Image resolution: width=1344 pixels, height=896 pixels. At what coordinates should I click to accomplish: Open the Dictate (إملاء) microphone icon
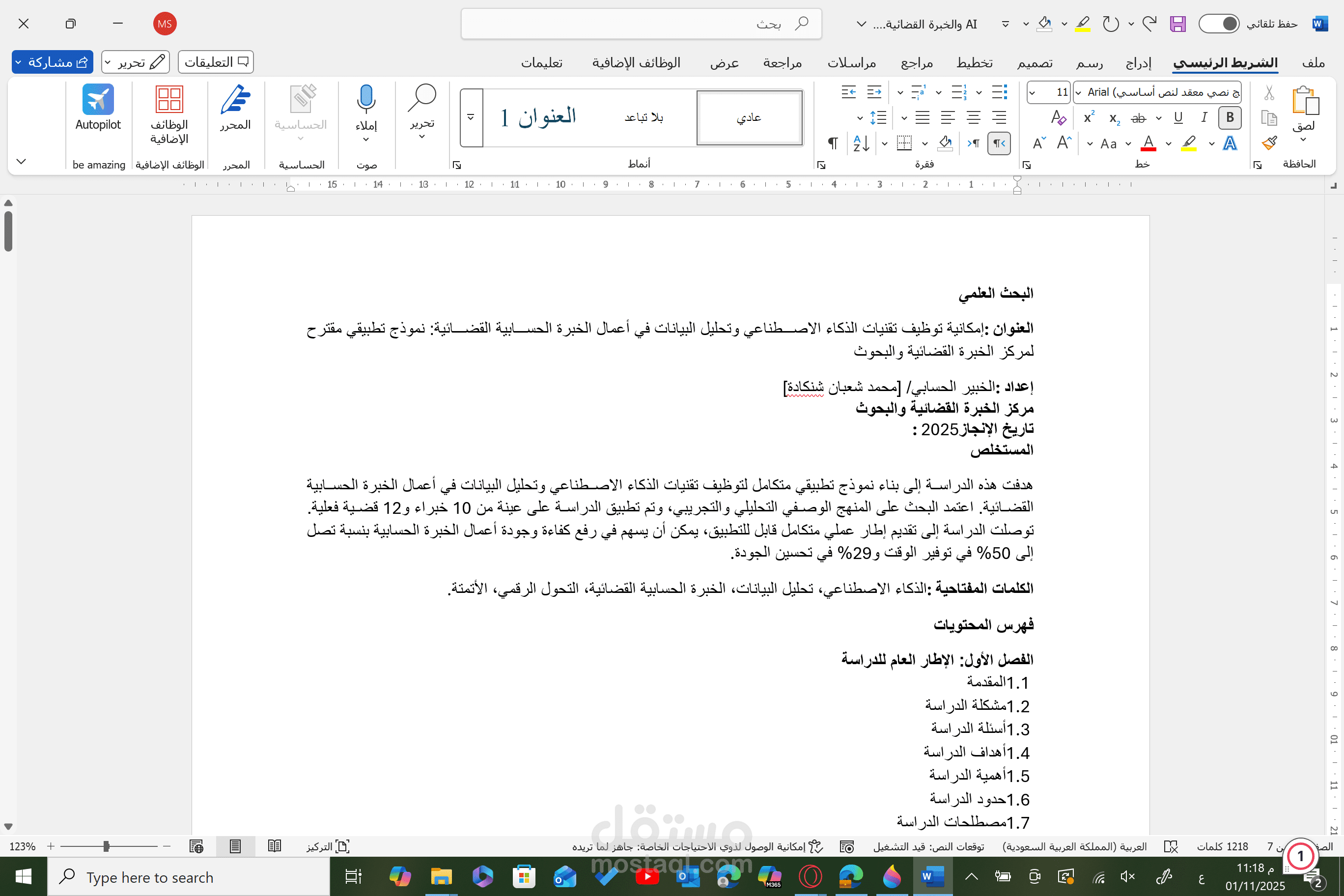coord(366,99)
